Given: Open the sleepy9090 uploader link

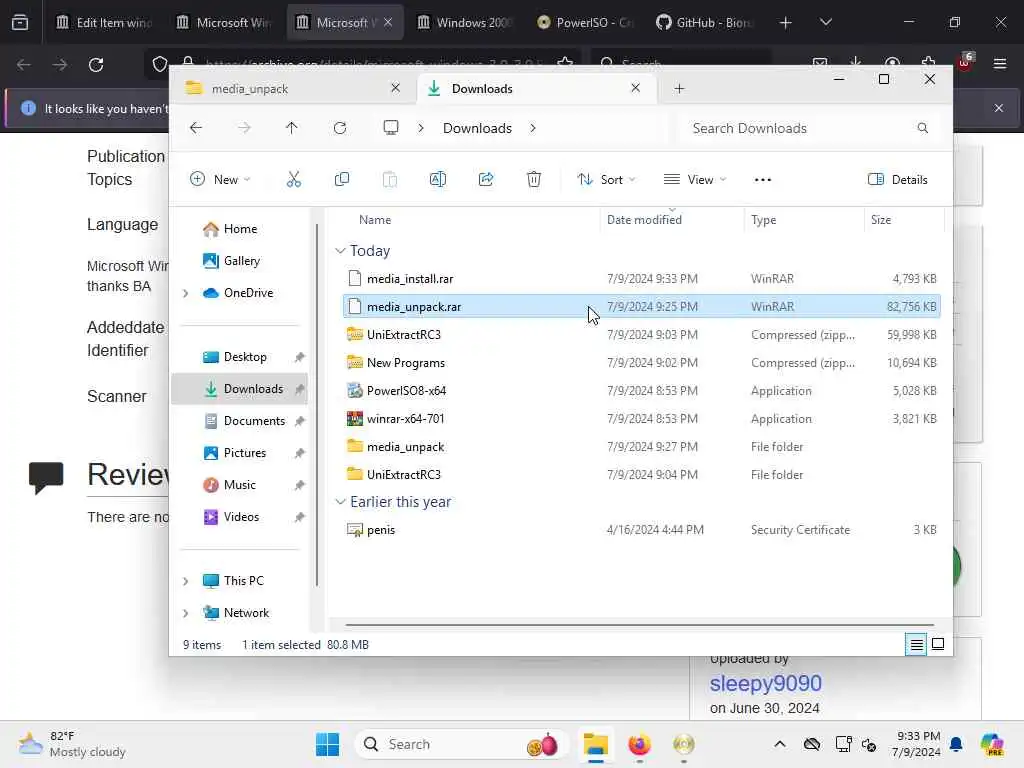Looking at the screenshot, I should (x=765, y=683).
